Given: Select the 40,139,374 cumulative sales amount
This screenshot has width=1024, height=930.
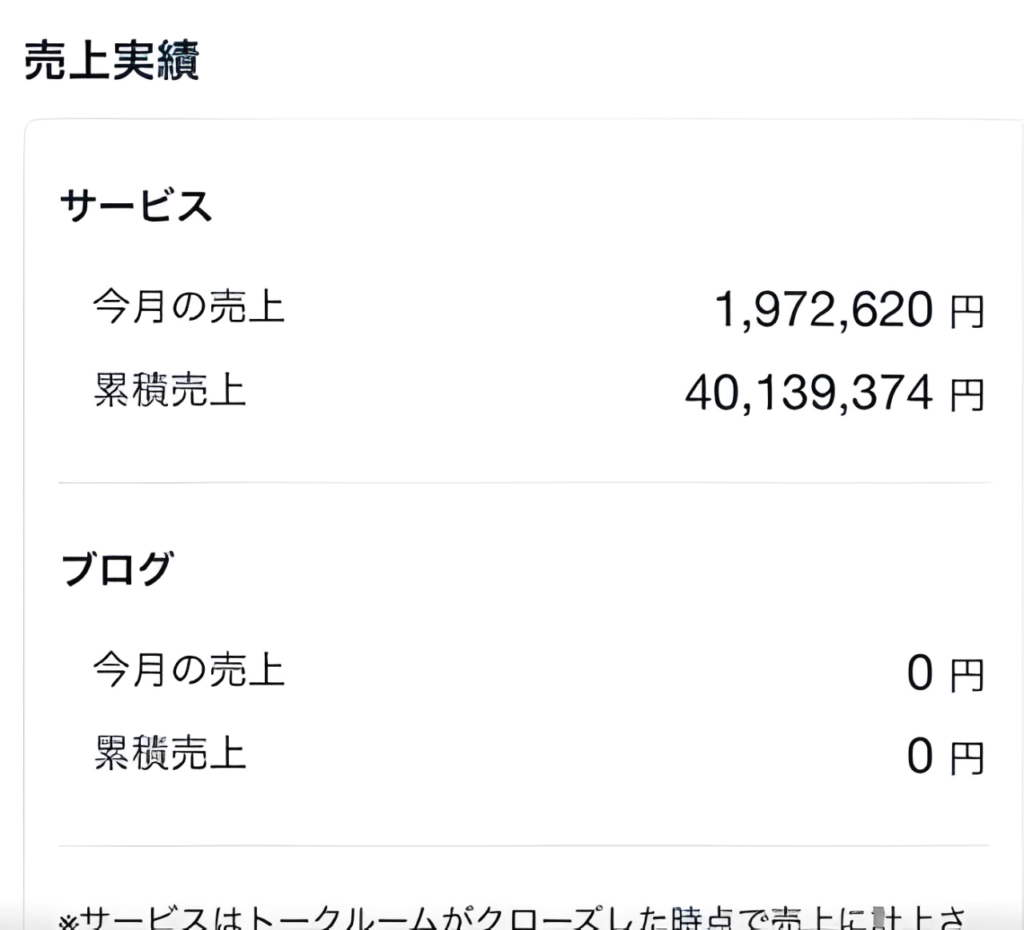Looking at the screenshot, I should click(808, 395).
